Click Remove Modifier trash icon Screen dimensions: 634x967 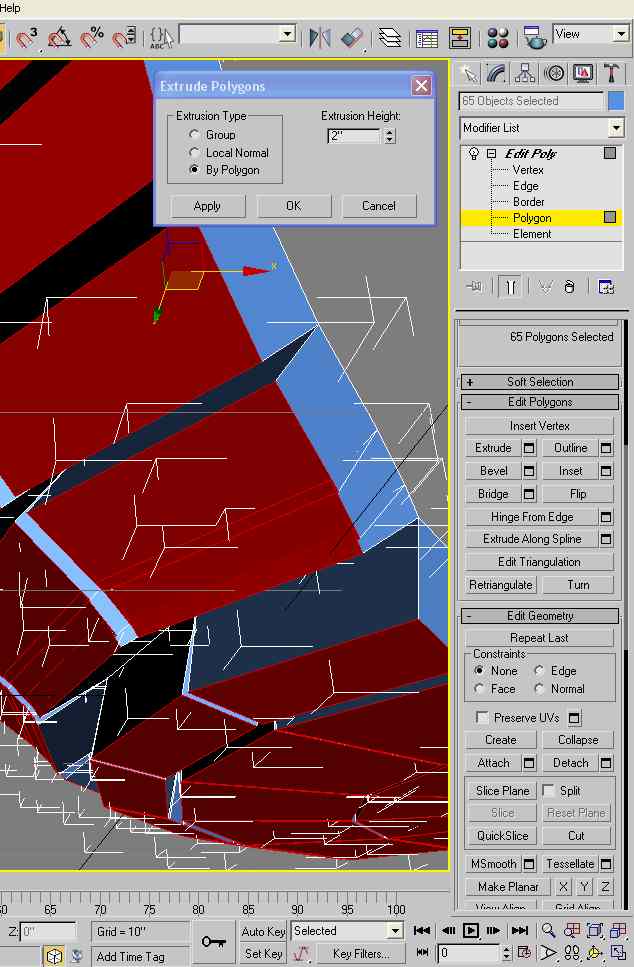coord(569,287)
